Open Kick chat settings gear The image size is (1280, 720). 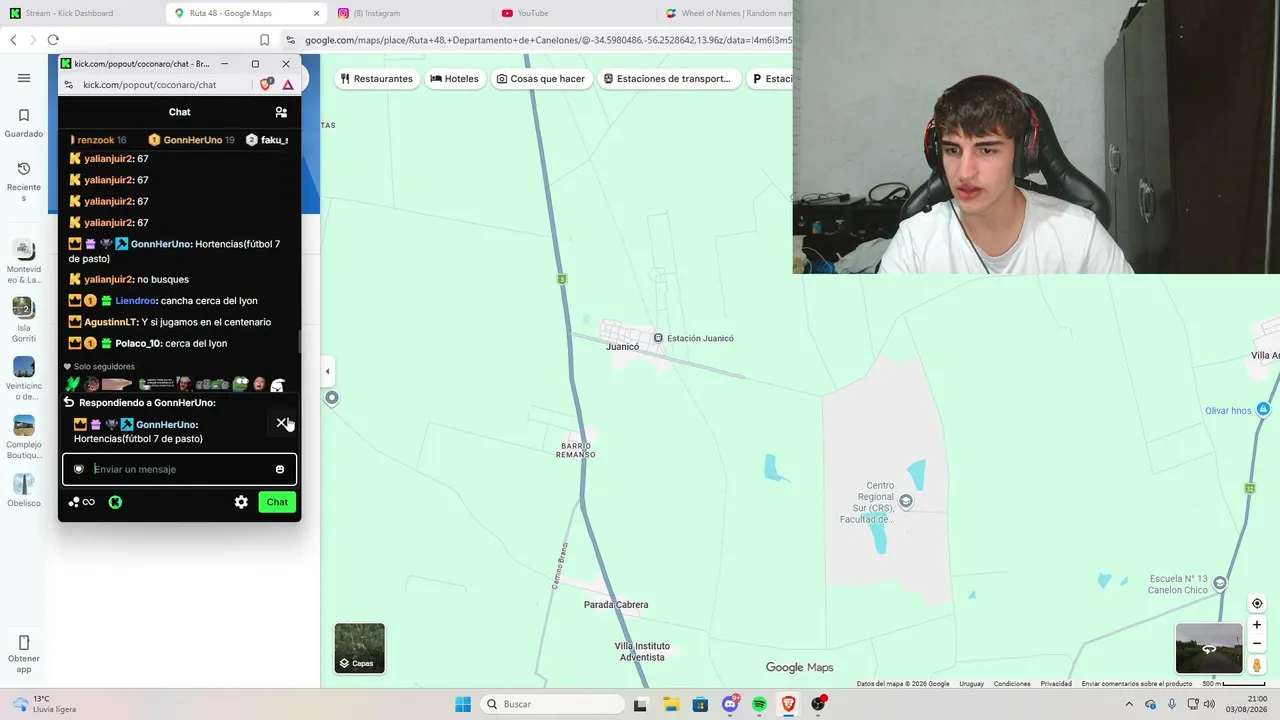[x=241, y=502]
